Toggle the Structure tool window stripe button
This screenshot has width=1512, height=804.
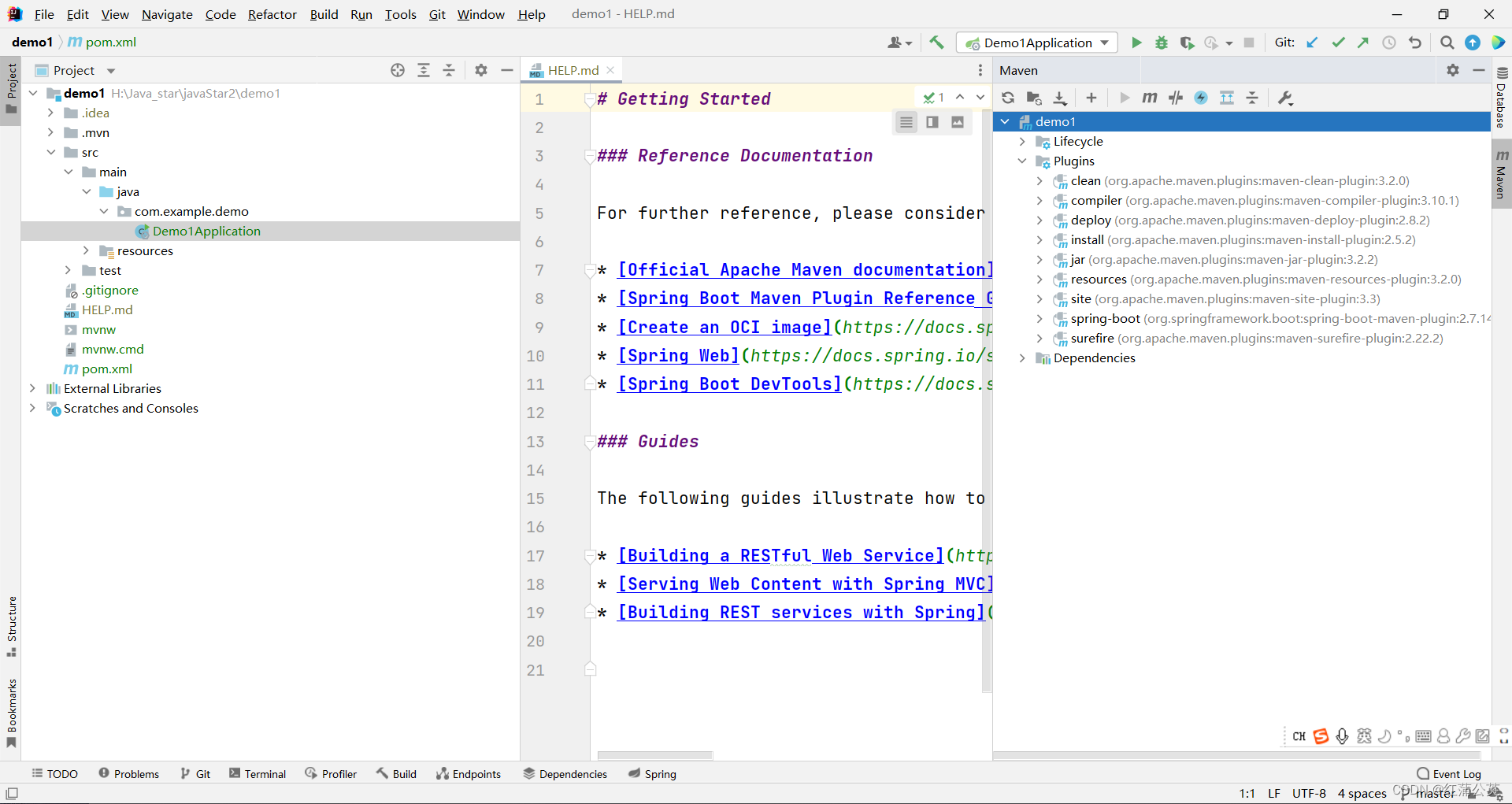(x=11, y=627)
